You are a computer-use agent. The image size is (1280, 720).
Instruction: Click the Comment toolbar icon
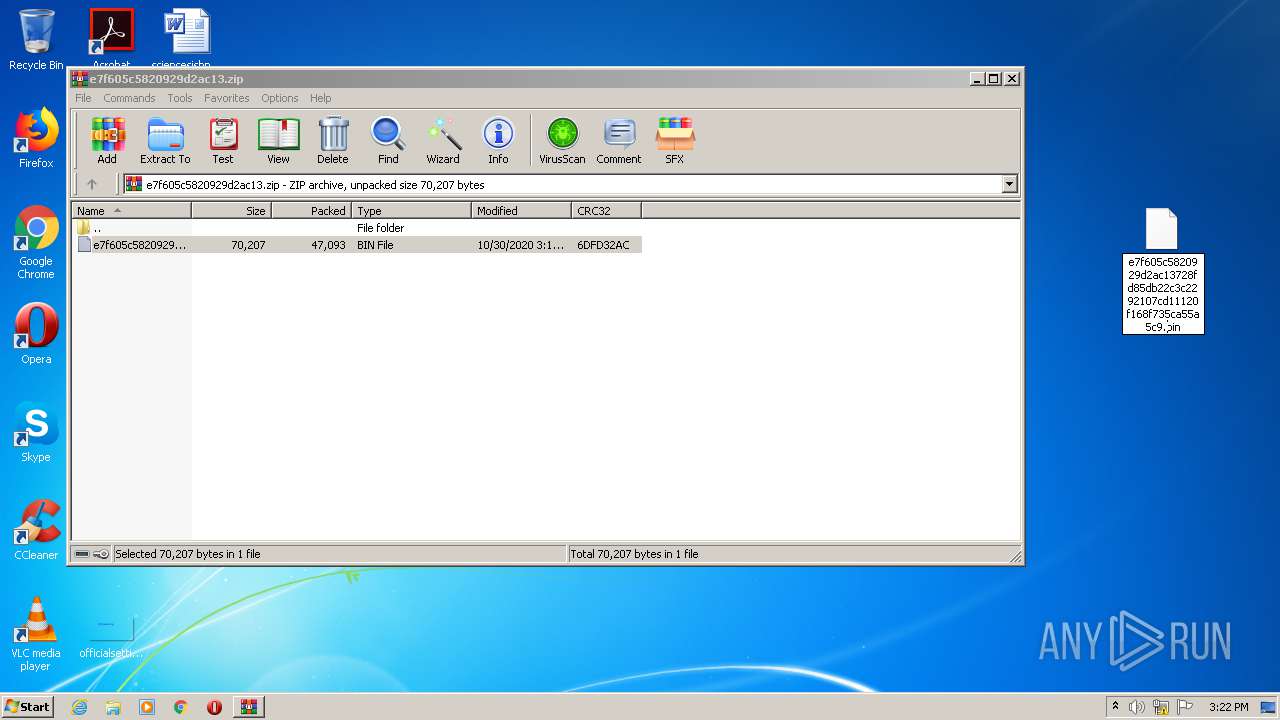[619, 140]
